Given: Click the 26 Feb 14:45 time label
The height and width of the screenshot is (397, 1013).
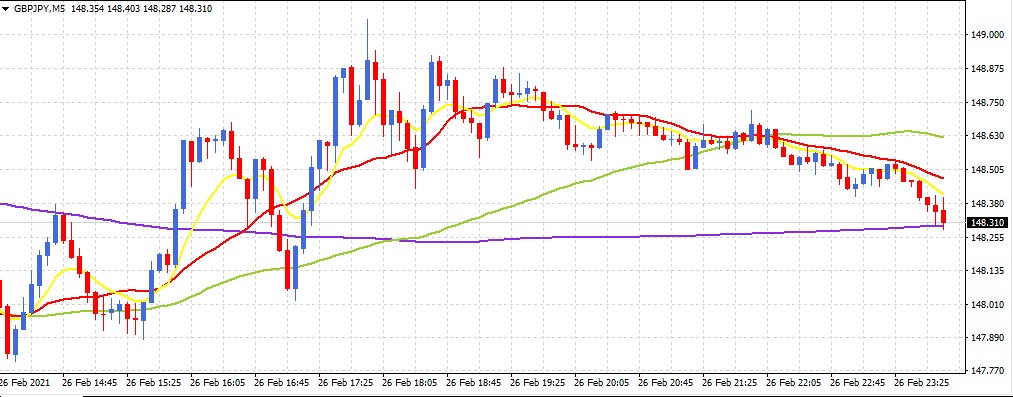Looking at the screenshot, I should tap(90, 382).
